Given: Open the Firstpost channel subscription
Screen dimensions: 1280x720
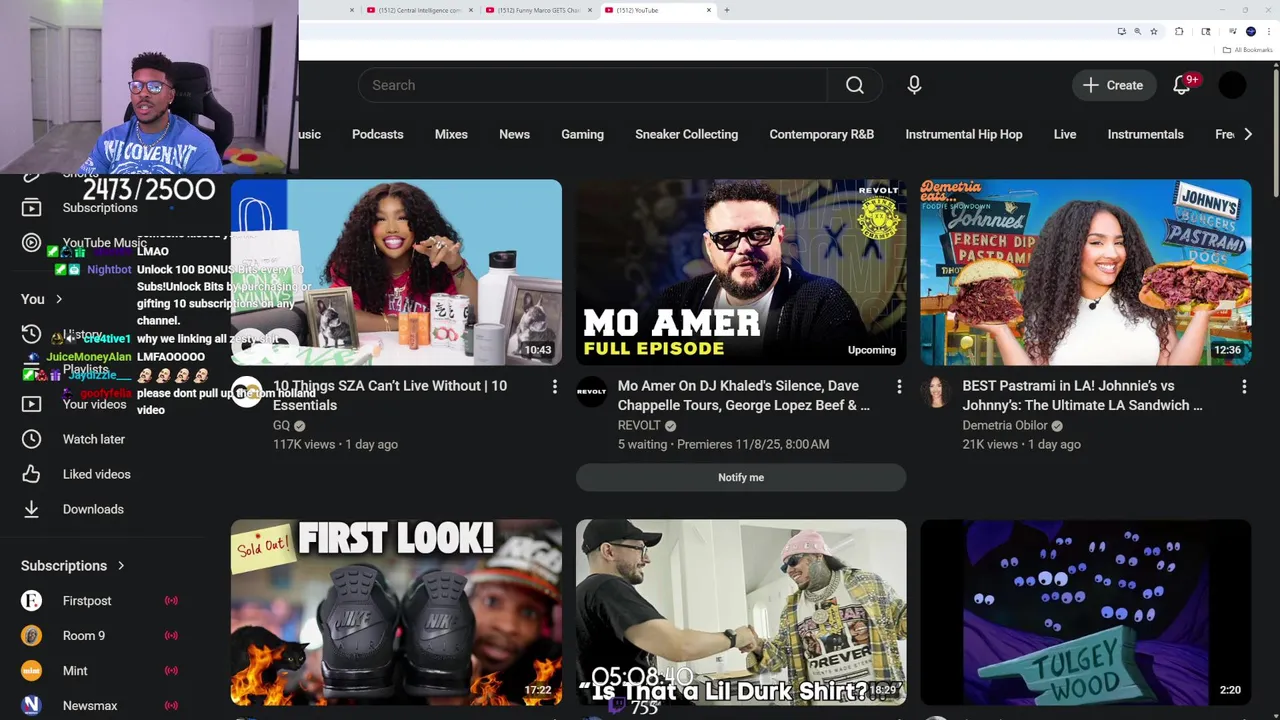Looking at the screenshot, I should (x=87, y=601).
